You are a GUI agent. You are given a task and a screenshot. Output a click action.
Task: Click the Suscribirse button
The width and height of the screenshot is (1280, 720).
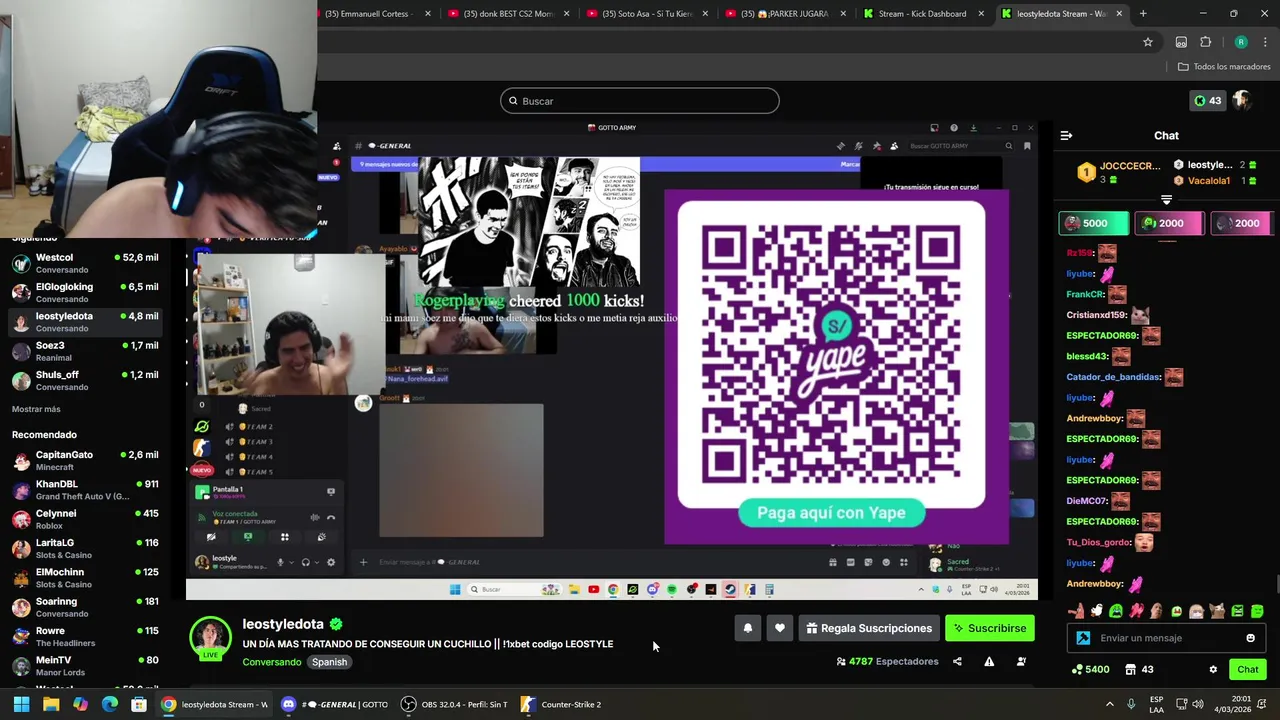point(990,628)
